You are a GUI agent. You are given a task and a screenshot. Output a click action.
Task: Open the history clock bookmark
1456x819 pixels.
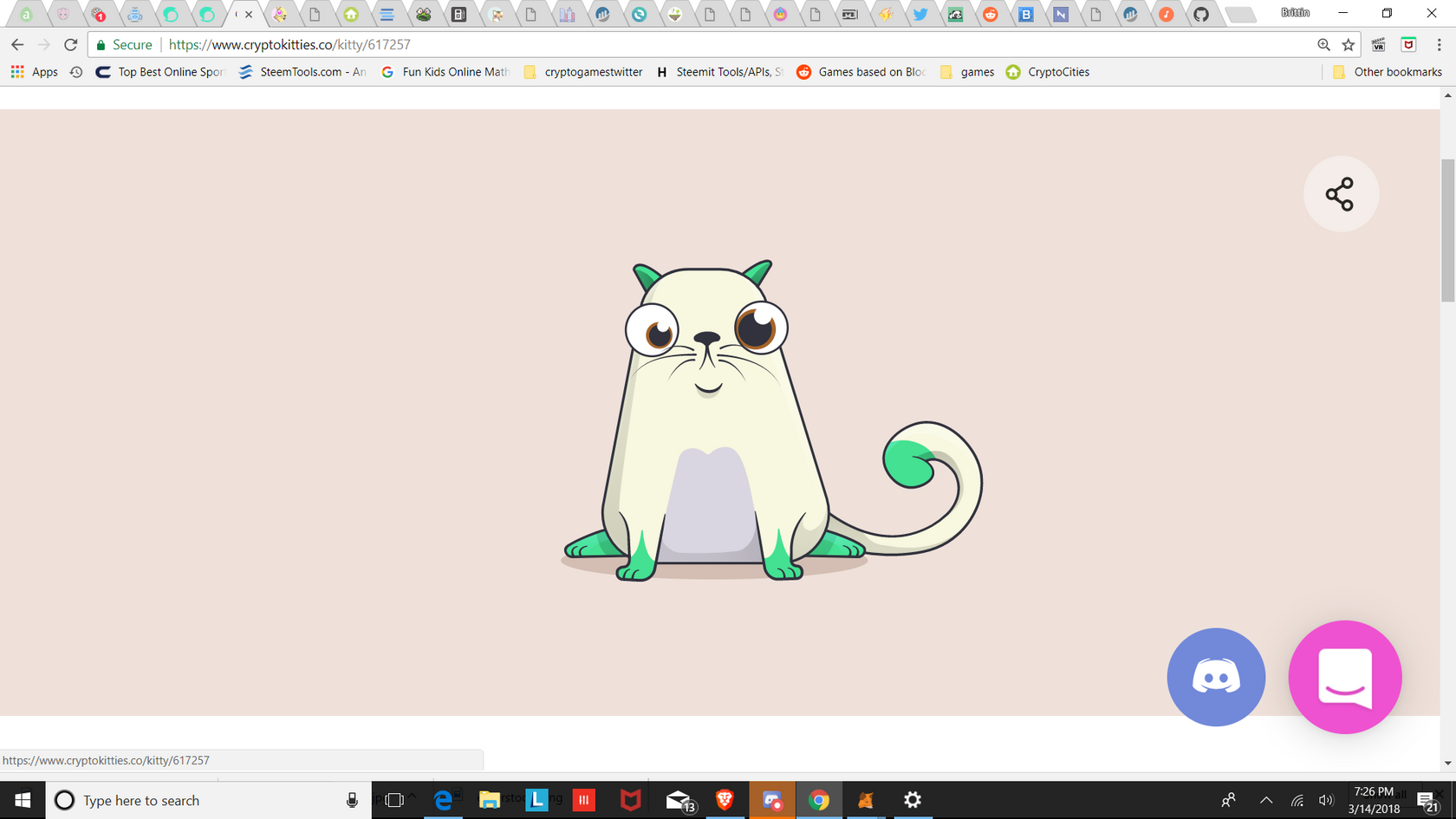coord(76,72)
